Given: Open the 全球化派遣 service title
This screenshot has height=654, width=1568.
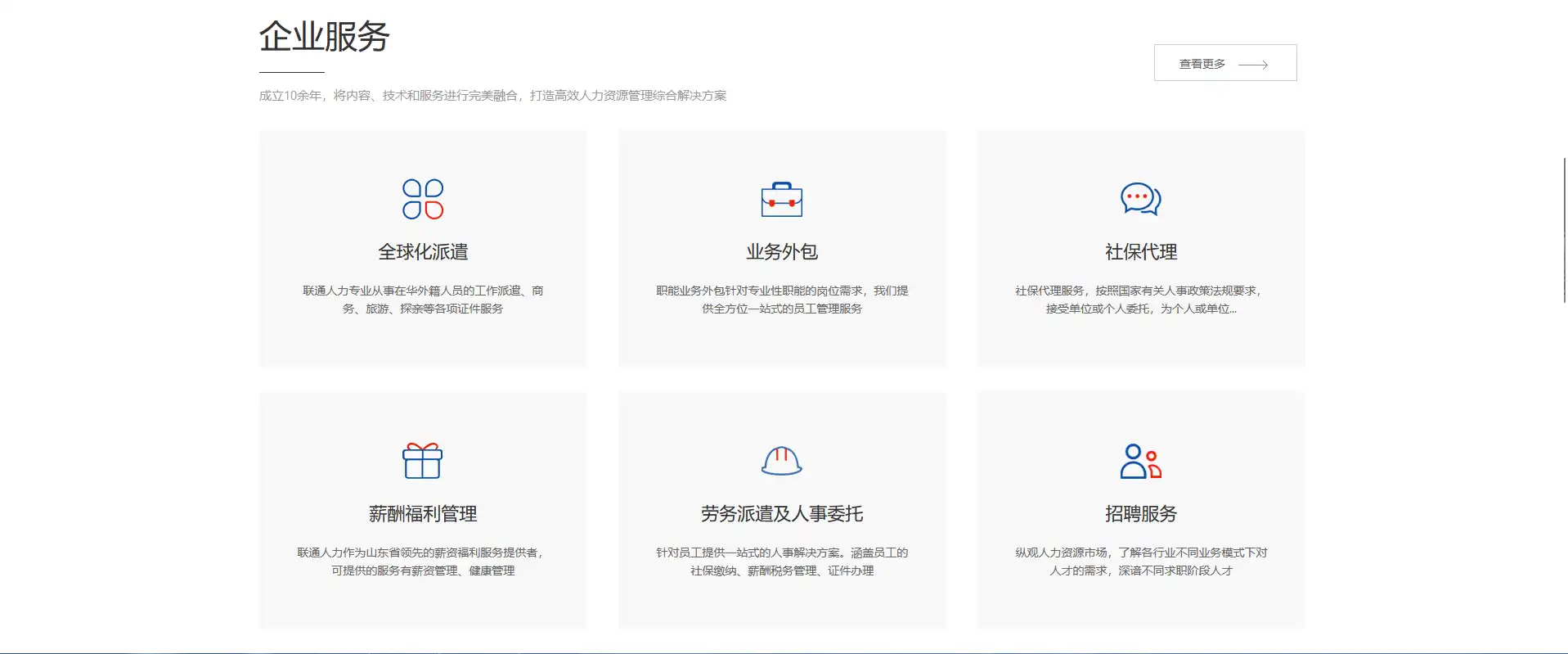Looking at the screenshot, I should pyautogui.click(x=423, y=252).
